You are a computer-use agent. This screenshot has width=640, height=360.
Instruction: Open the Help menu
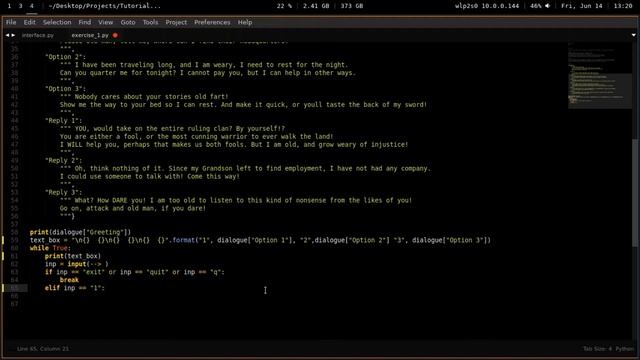coord(244,22)
